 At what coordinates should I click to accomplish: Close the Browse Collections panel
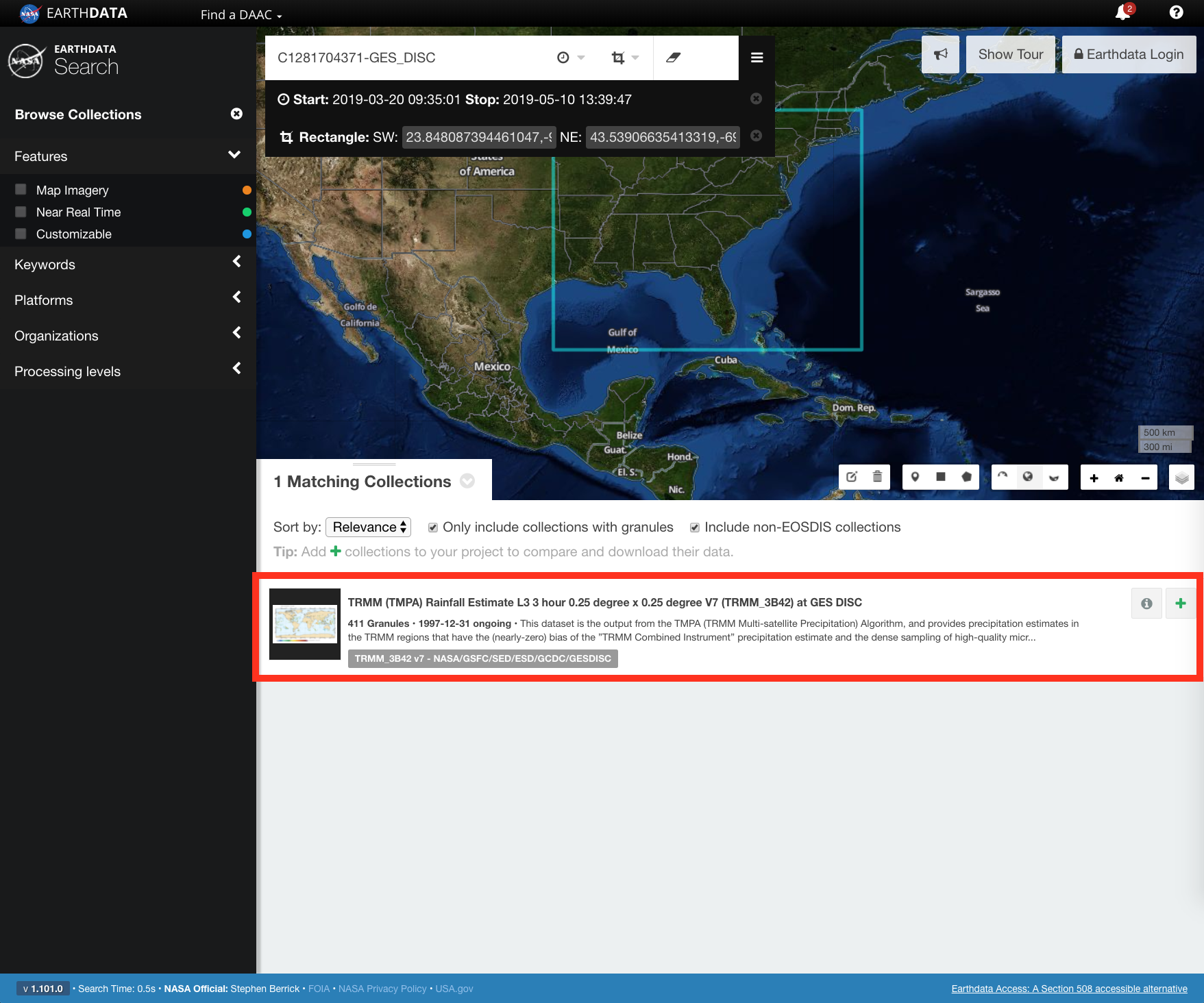pos(236,114)
